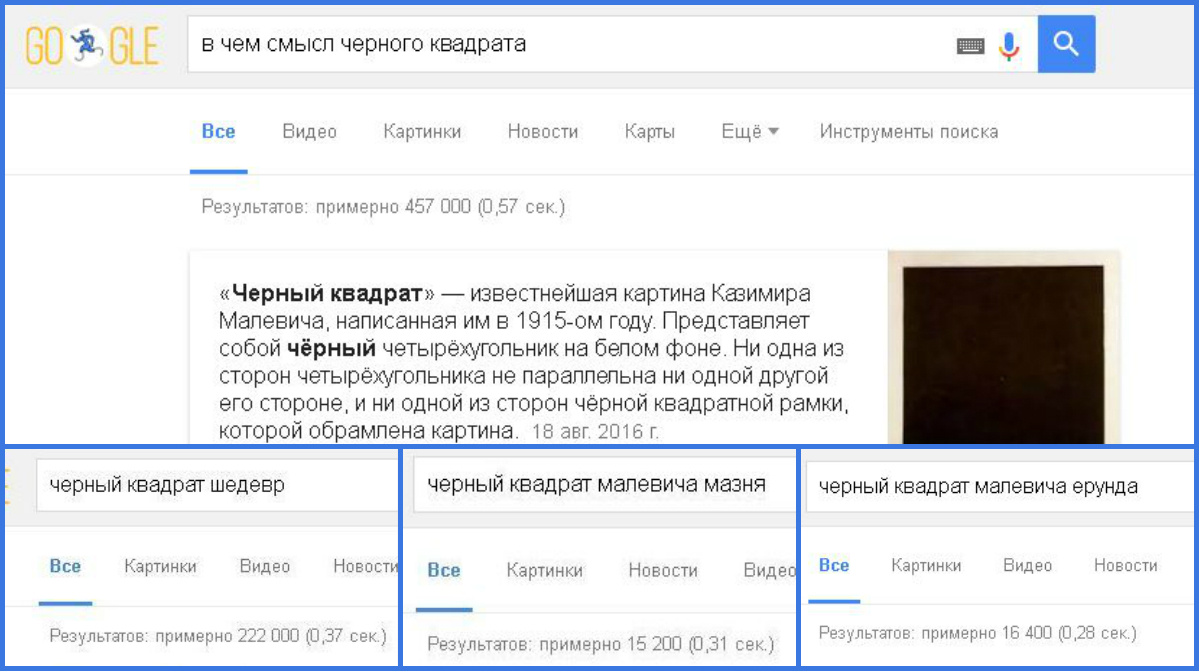Open Картинки tab in top search results
Viewport: 1200px width, 672px height.
pos(422,132)
